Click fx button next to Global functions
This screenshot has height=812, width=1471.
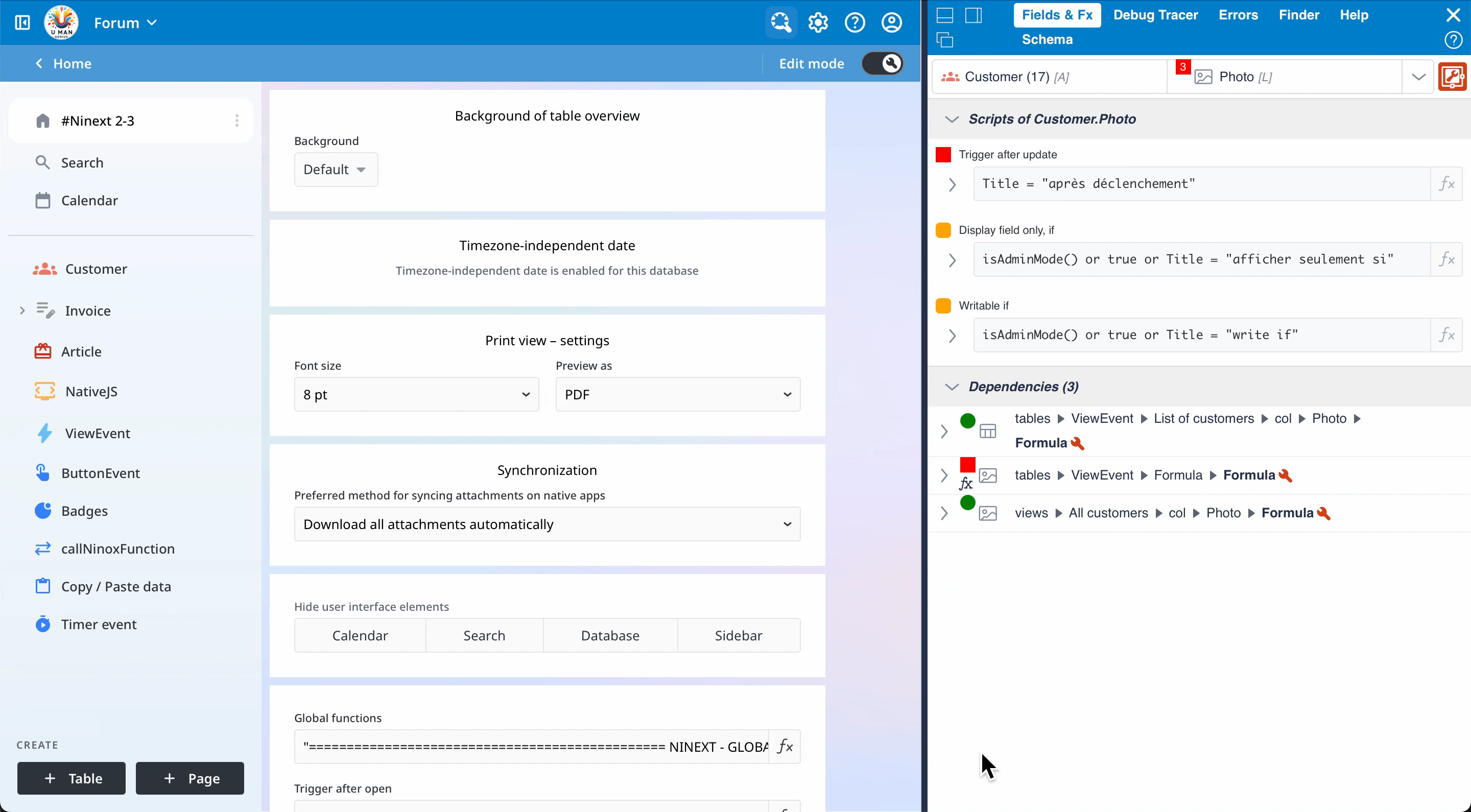pyautogui.click(x=785, y=746)
